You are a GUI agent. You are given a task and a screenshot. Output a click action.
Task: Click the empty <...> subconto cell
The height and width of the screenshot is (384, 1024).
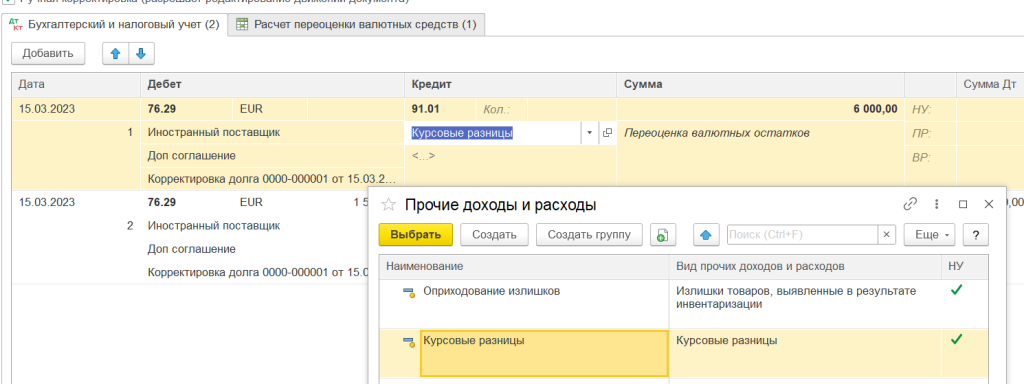(423, 156)
